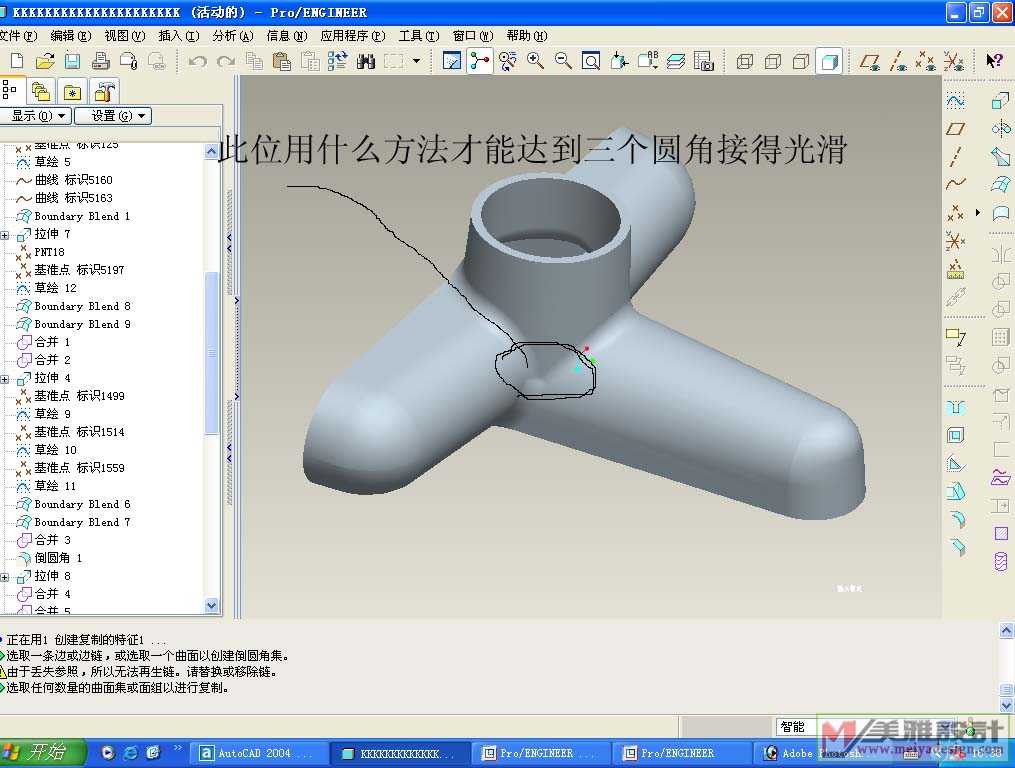
Task: Select the Shell tool in the right toolbar
Action: pyautogui.click(x=955, y=435)
